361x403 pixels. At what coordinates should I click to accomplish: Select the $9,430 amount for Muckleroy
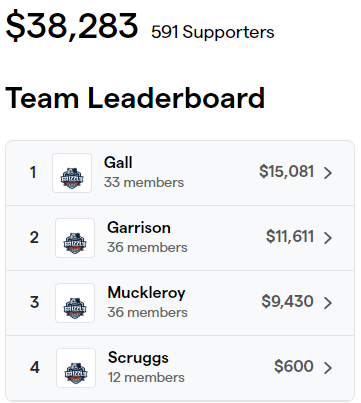(x=287, y=301)
